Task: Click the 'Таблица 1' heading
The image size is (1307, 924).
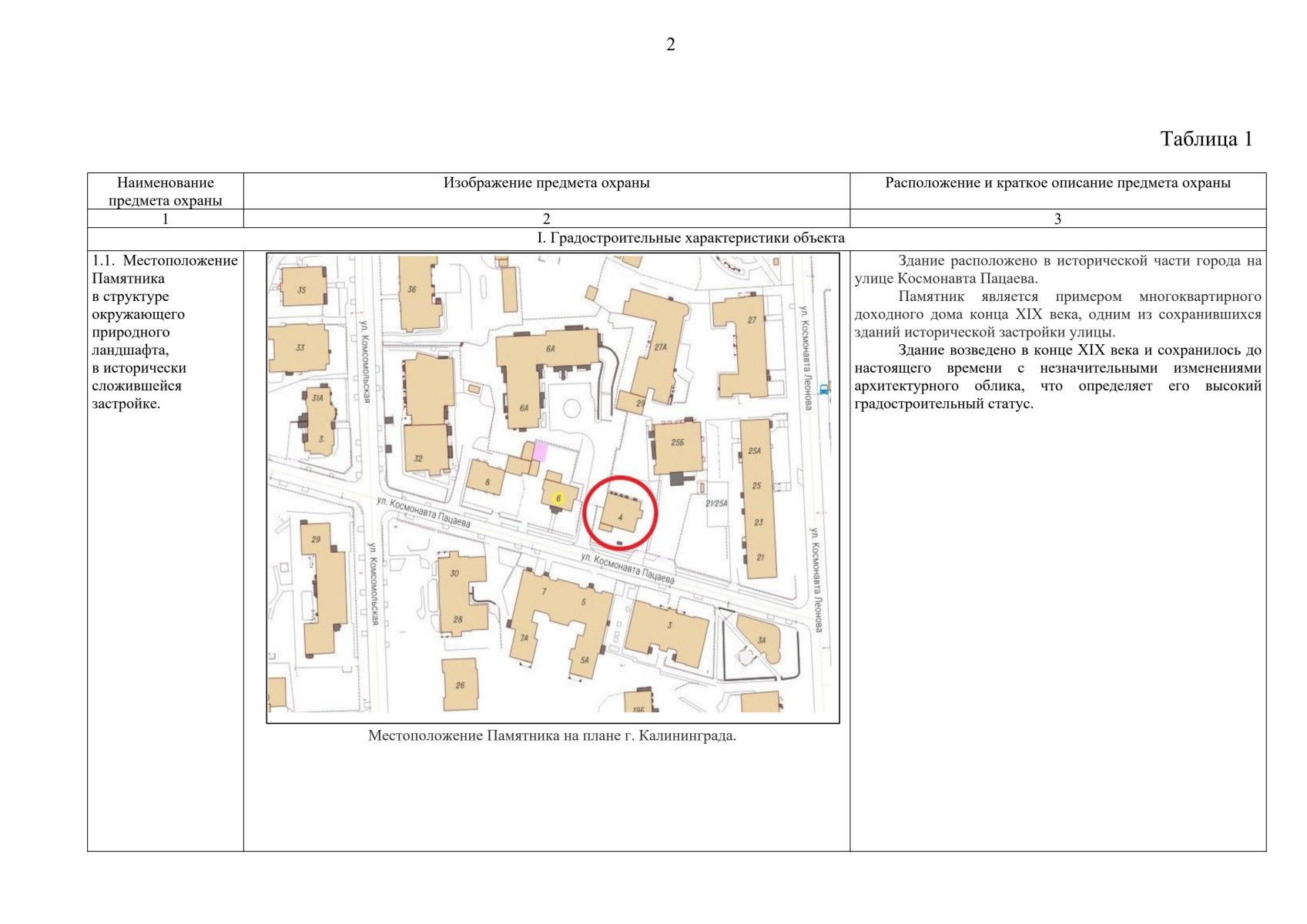Action: coord(1205,139)
